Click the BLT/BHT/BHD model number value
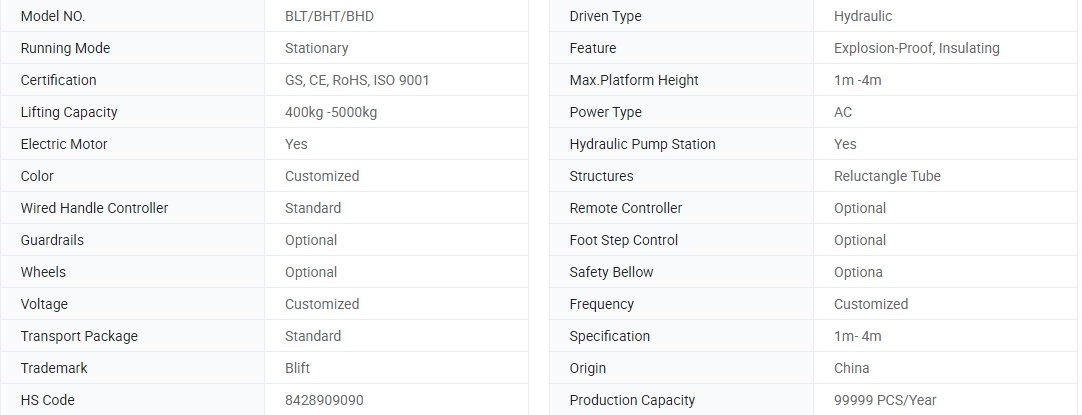This screenshot has width=1082, height=415. tap(329, 16)
